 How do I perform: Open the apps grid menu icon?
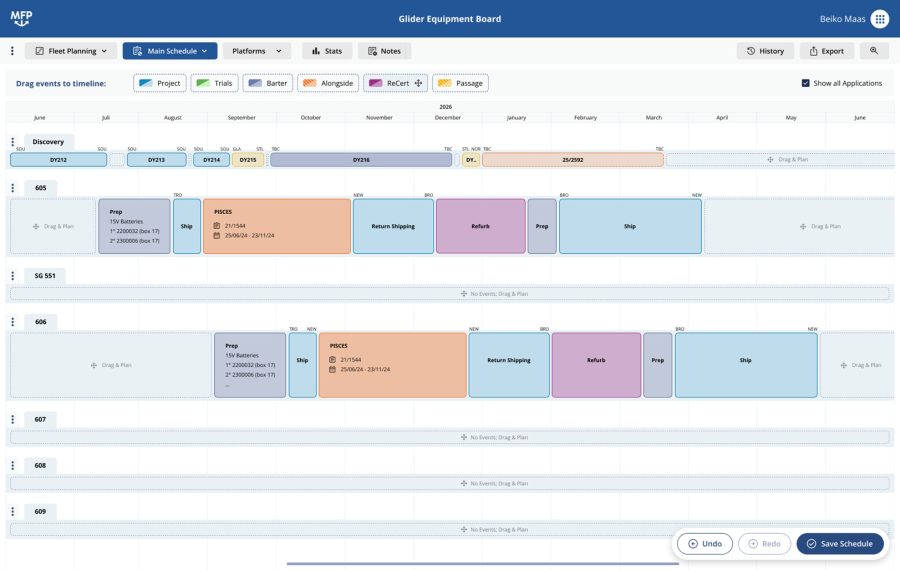click(x=879, y=19)
